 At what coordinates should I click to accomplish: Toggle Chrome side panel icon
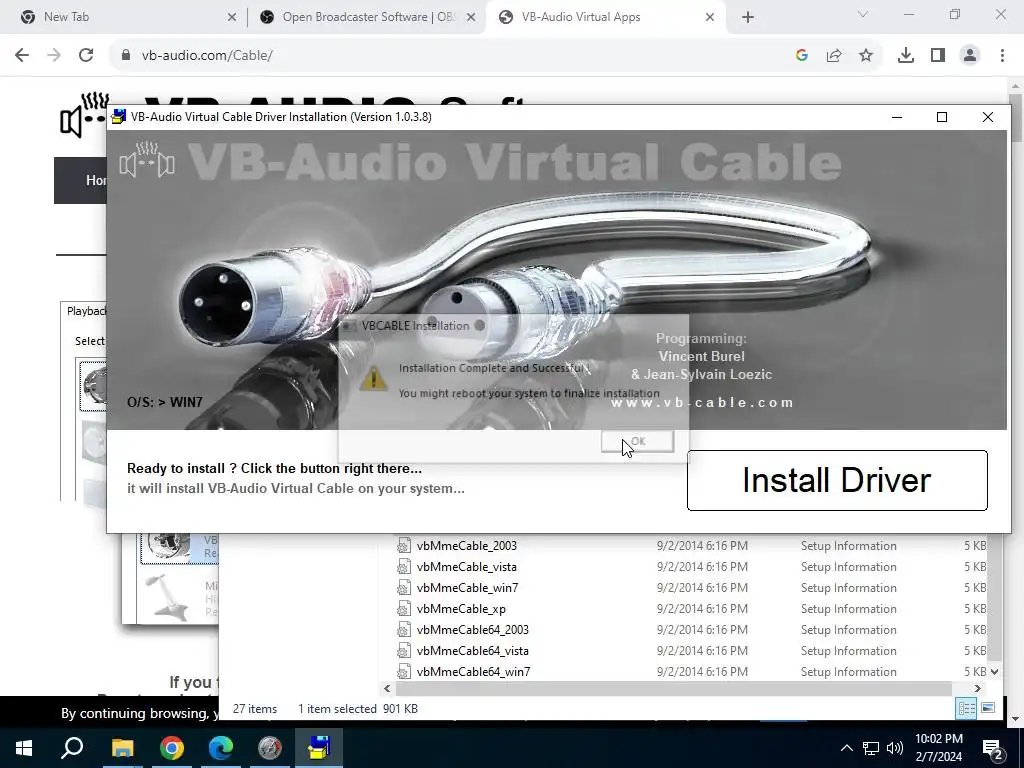point(938,56)
